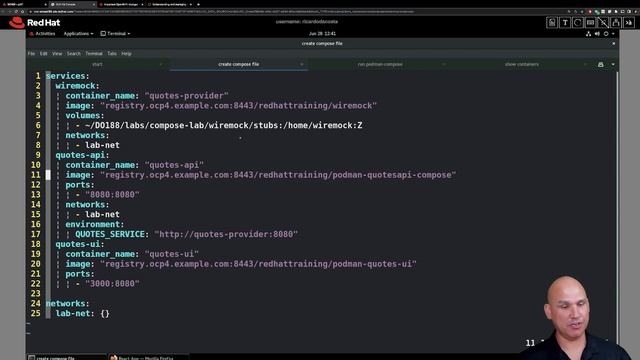Image resolution: width=640 pixels, height=360 pixels.
Task: Click the network status icon
Action: (589, 34)
